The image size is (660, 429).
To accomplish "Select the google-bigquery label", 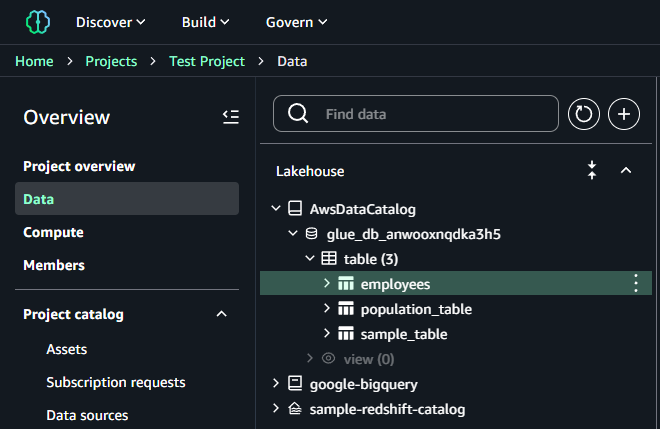I will click(364, 384).
